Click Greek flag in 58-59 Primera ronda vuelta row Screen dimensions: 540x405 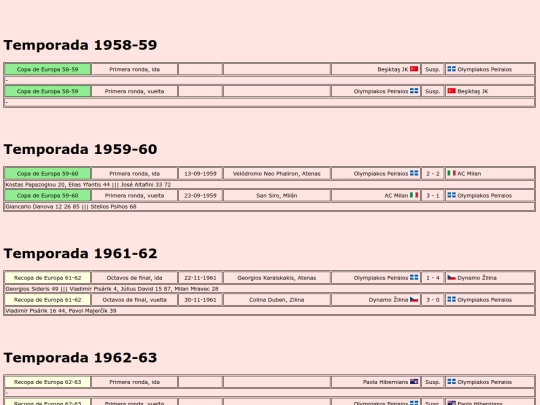coord(414,91)
